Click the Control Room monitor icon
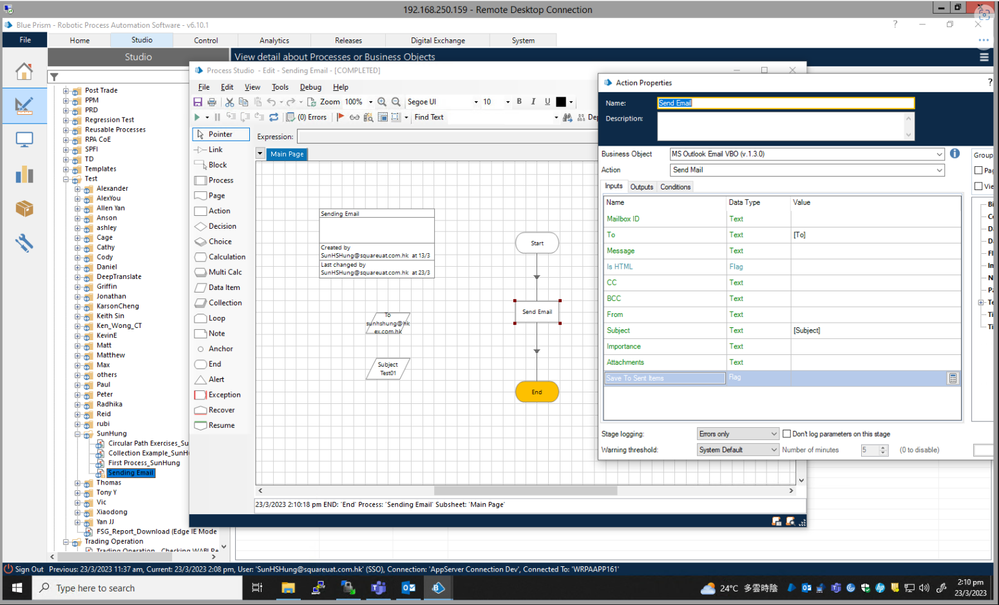Screen dimensions: 999x605 point(24,140)
